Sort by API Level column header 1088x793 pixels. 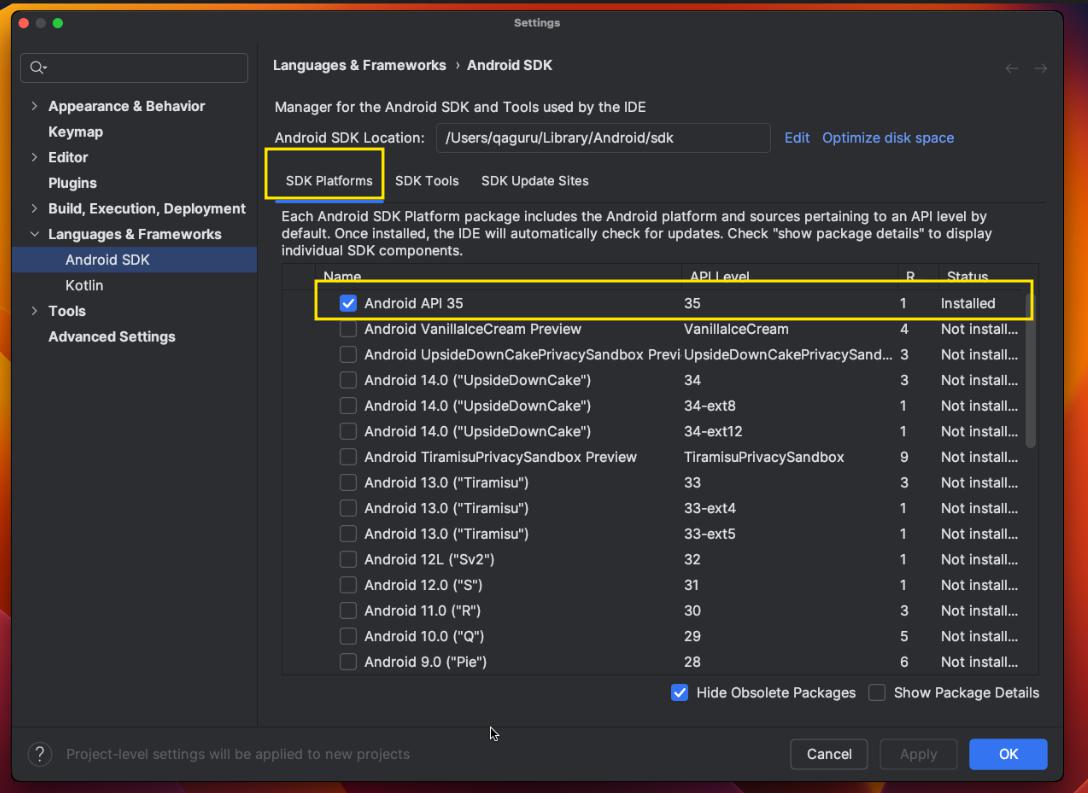click(720, 276)
